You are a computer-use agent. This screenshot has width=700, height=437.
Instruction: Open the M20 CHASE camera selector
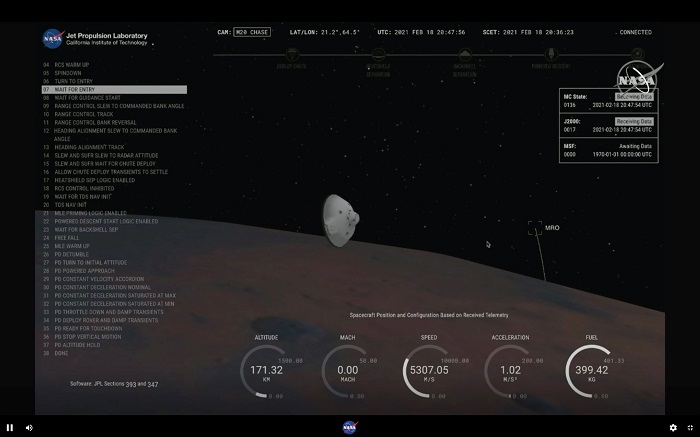[252, 32]
